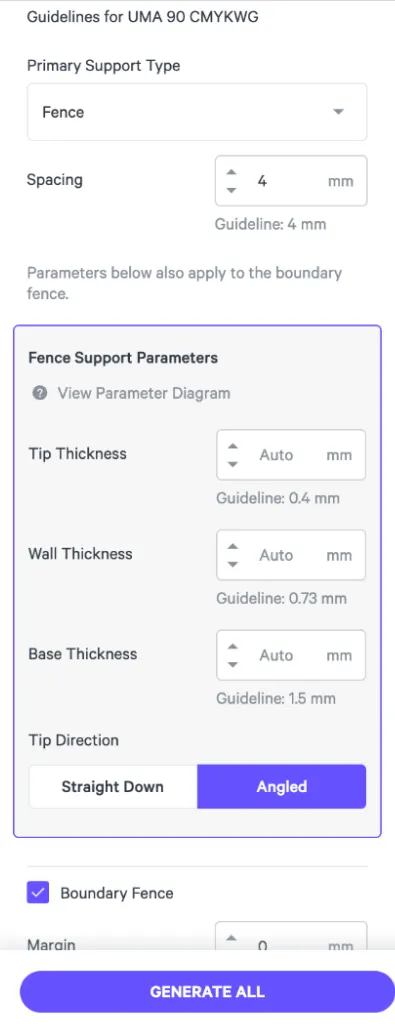Decrease Wall Thickness using down arrow
Image resolution: width=395 pixels, height=1030 pixels.
tap(232, 564)
